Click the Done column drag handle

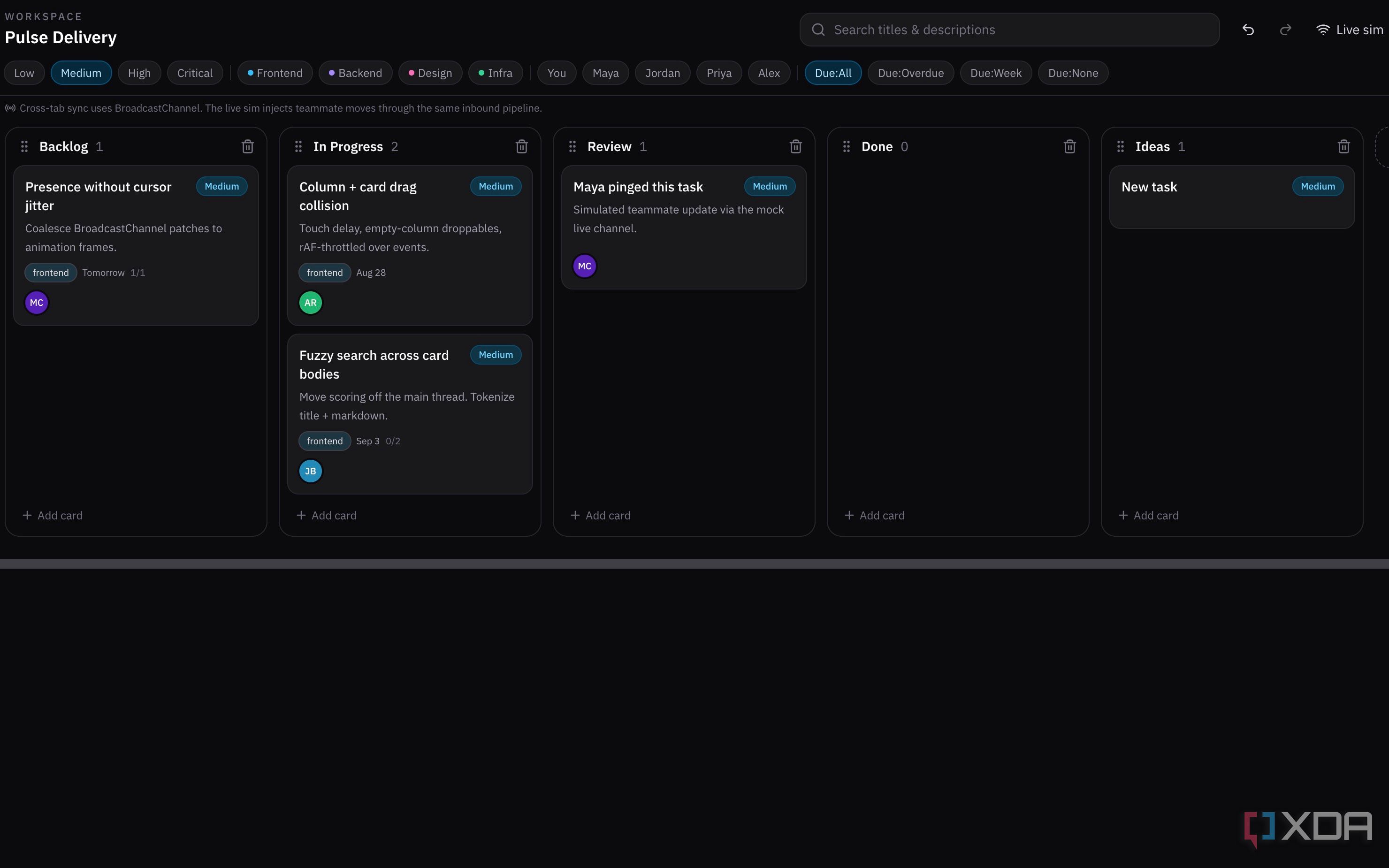[846, 146]
